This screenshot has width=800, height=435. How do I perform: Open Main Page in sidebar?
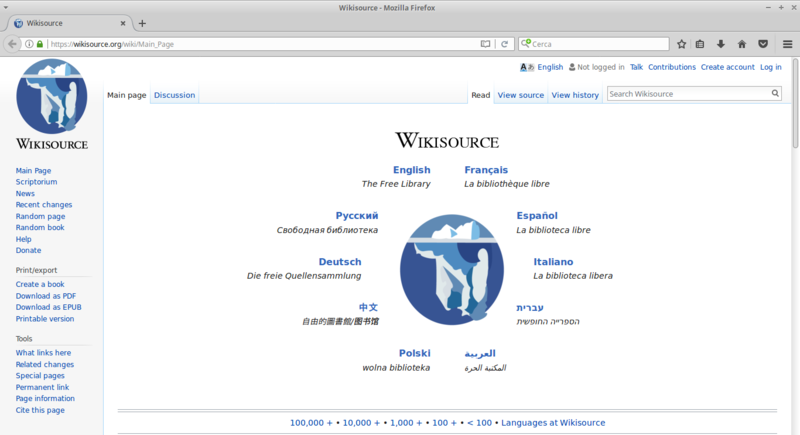(33, 170)
